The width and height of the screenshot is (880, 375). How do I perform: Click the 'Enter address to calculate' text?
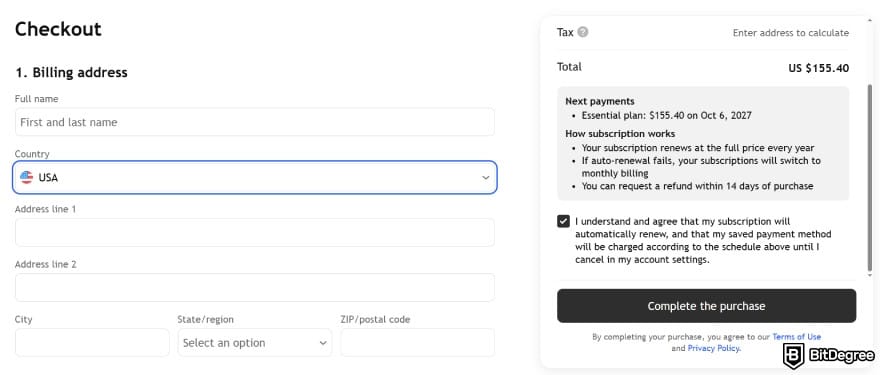[x=791, y=33]
